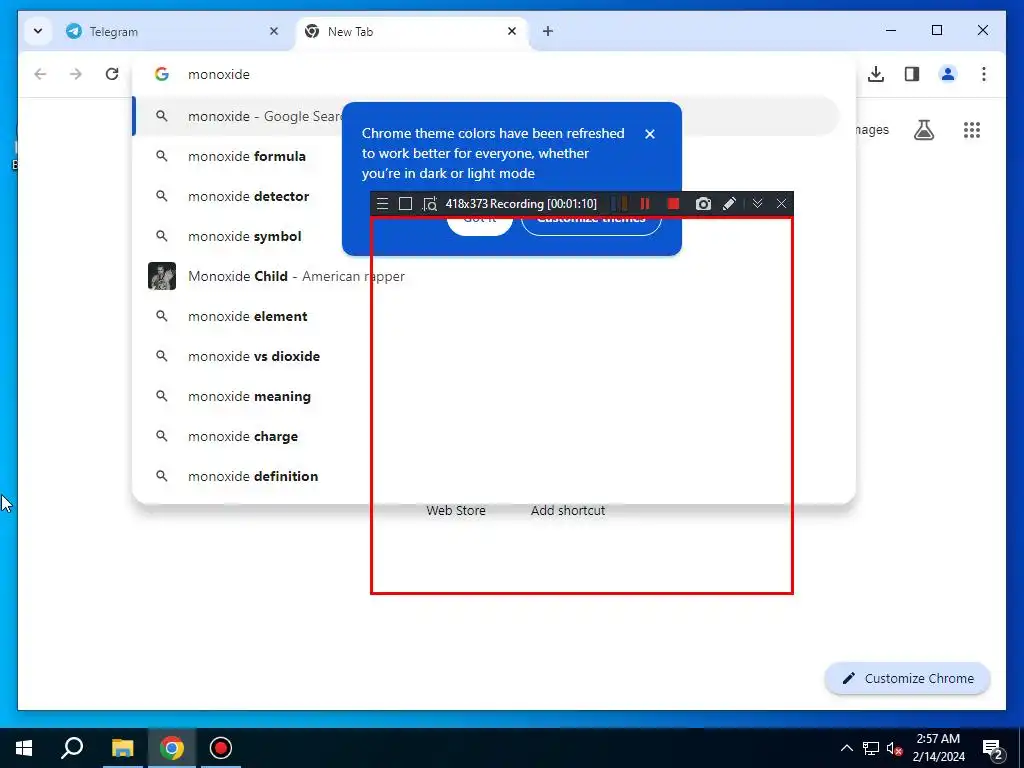Select the New Tab tab

pos(413,31)
